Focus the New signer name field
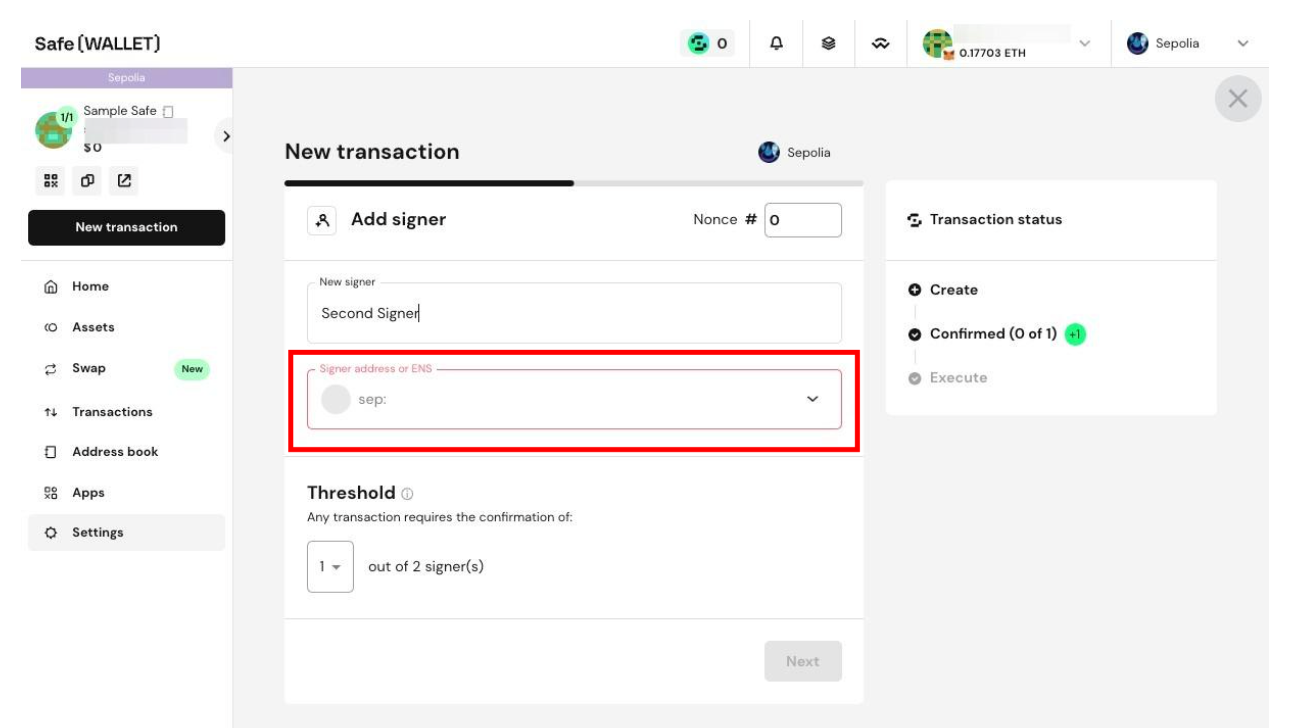 [x=574, y=313]
